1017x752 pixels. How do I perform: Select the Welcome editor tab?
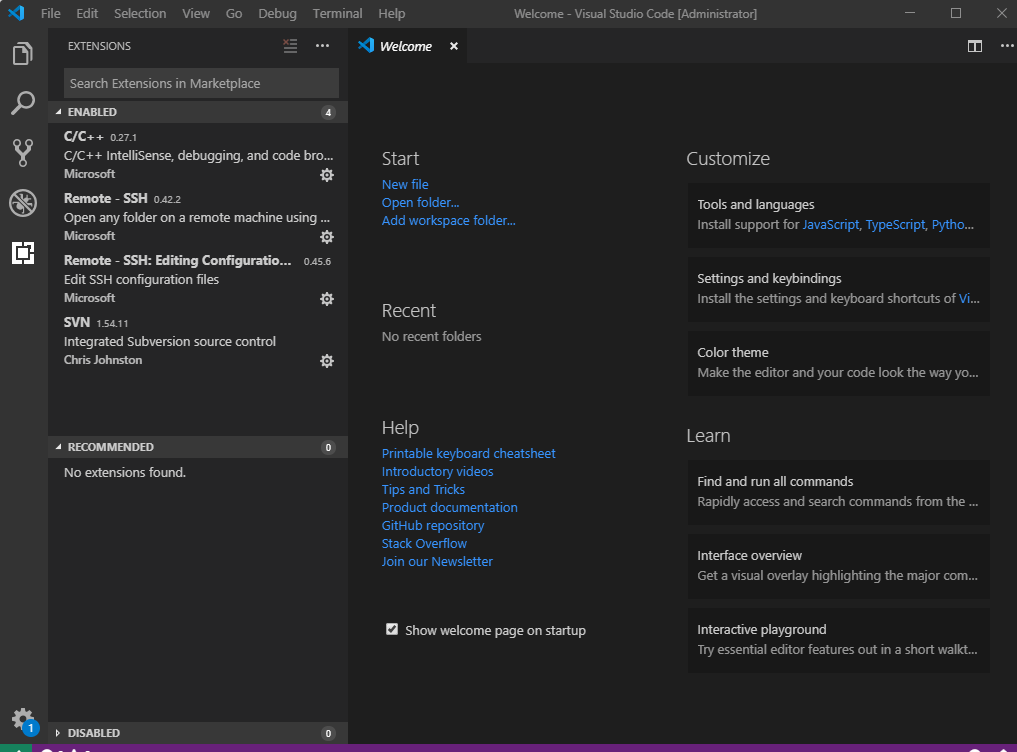pos(407,46)
